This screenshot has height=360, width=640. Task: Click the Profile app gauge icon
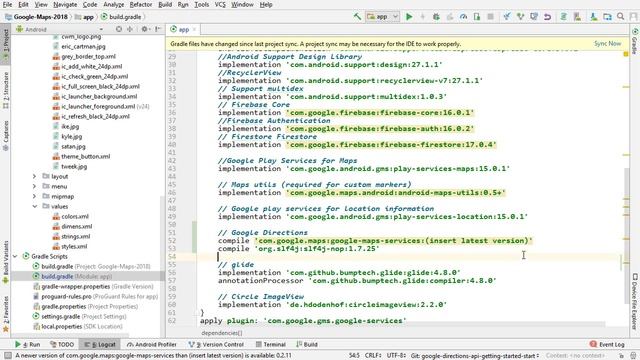pyautogui.click(x=463, y=17)
